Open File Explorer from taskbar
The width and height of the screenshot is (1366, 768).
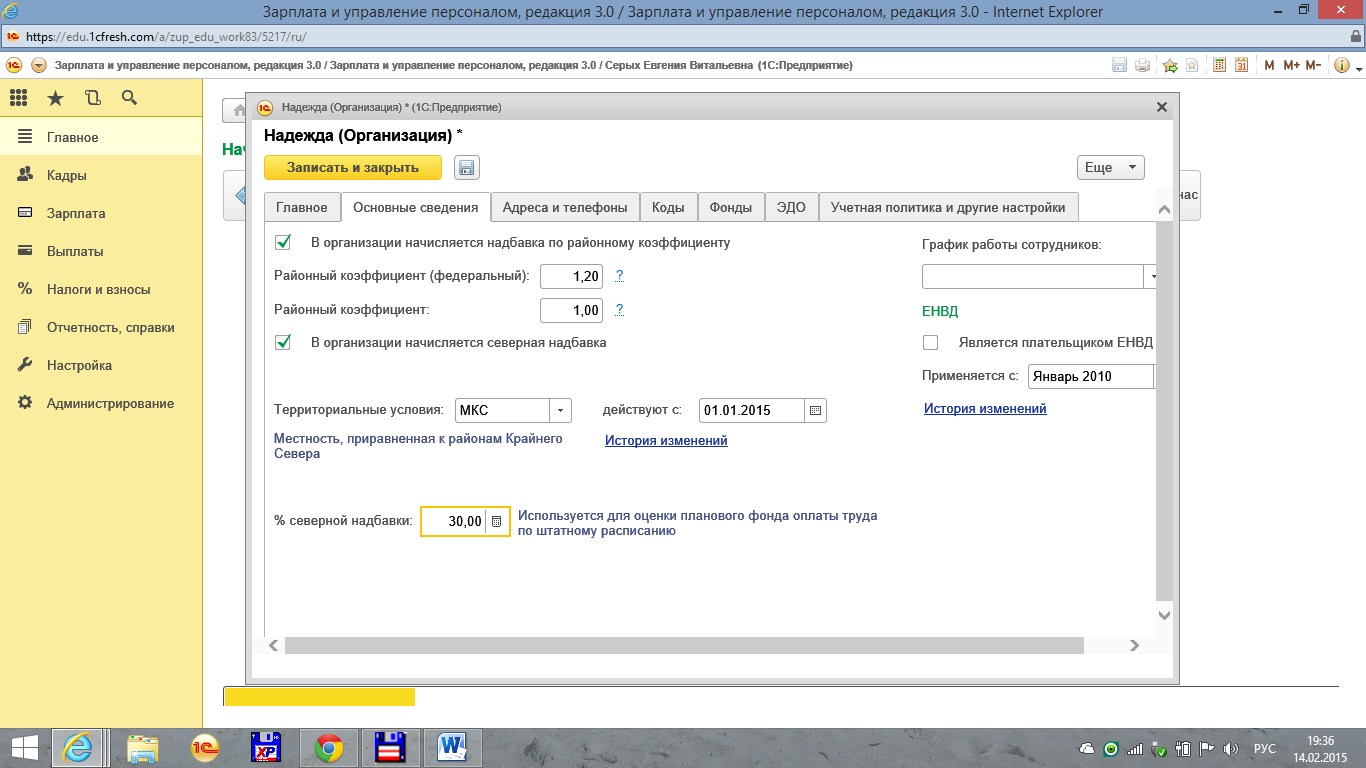pyautogui.click(x=142, y=747)
